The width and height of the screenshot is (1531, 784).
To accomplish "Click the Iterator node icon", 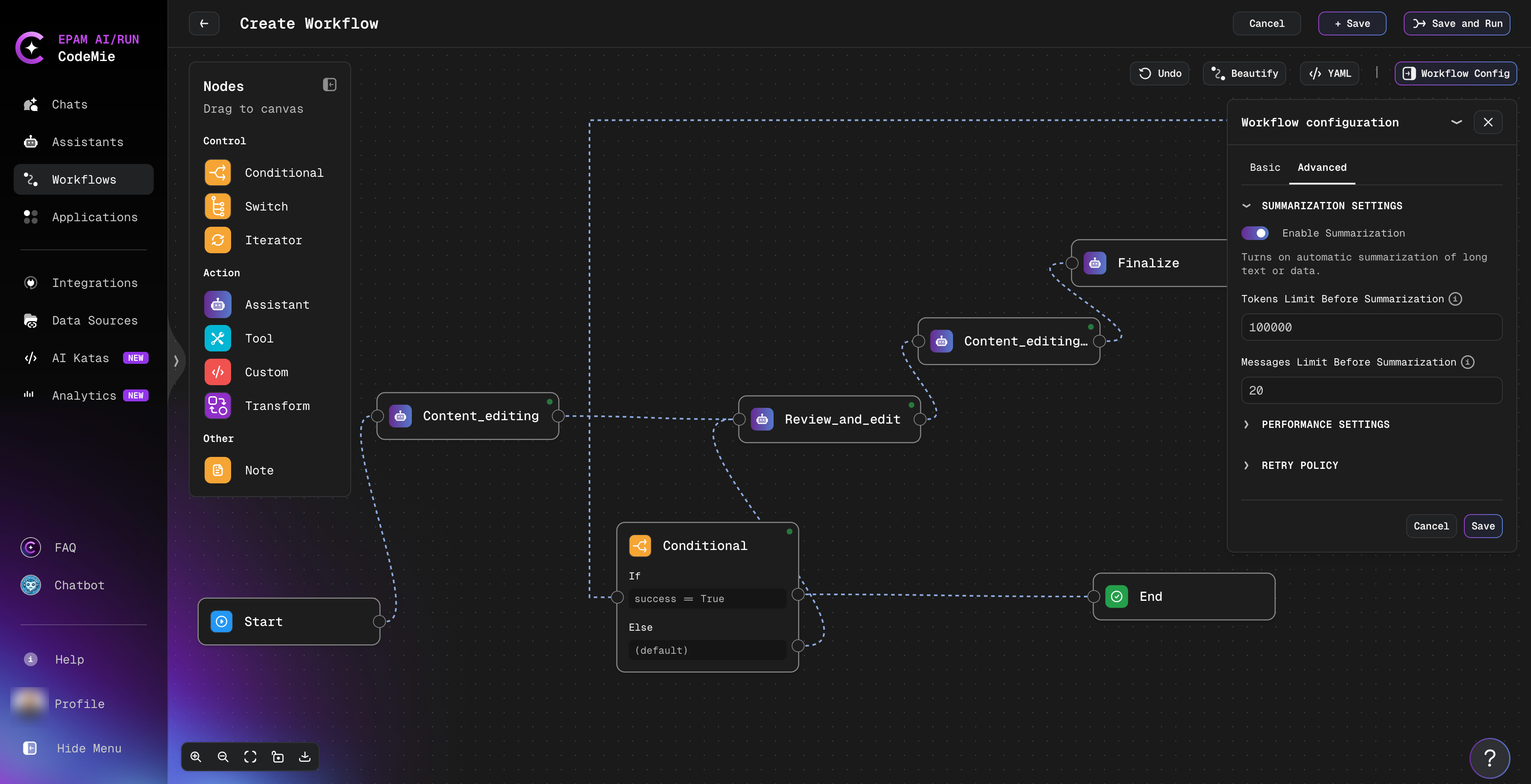I will tap(217, 240).
